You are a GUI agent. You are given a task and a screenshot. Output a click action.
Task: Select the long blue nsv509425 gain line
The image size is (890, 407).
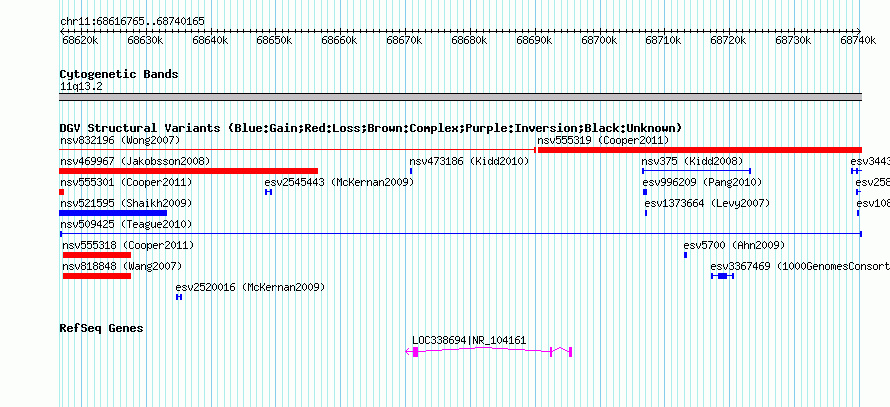click(460, 233)
